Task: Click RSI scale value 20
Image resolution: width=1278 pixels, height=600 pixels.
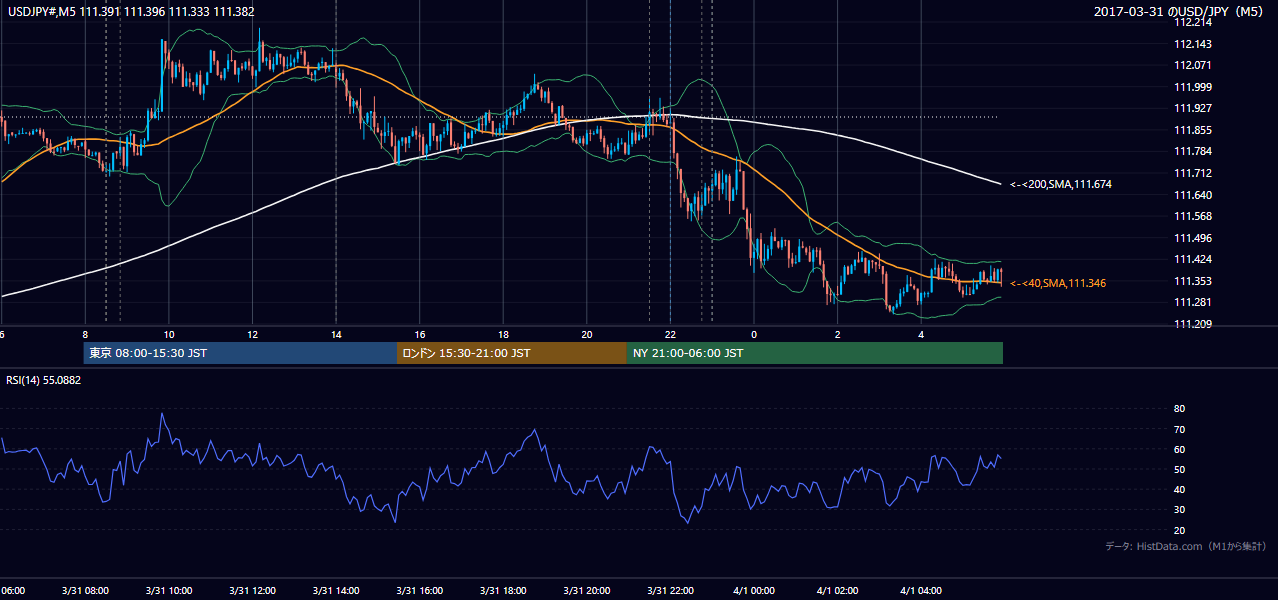Action: (1180, 530)
